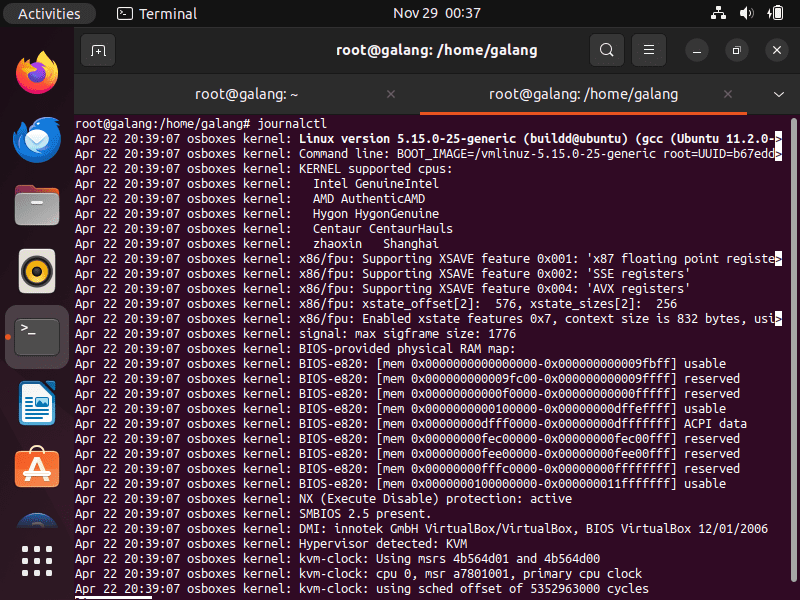Maximize the terminal window

pyautogui.click(x=737, y=50)
